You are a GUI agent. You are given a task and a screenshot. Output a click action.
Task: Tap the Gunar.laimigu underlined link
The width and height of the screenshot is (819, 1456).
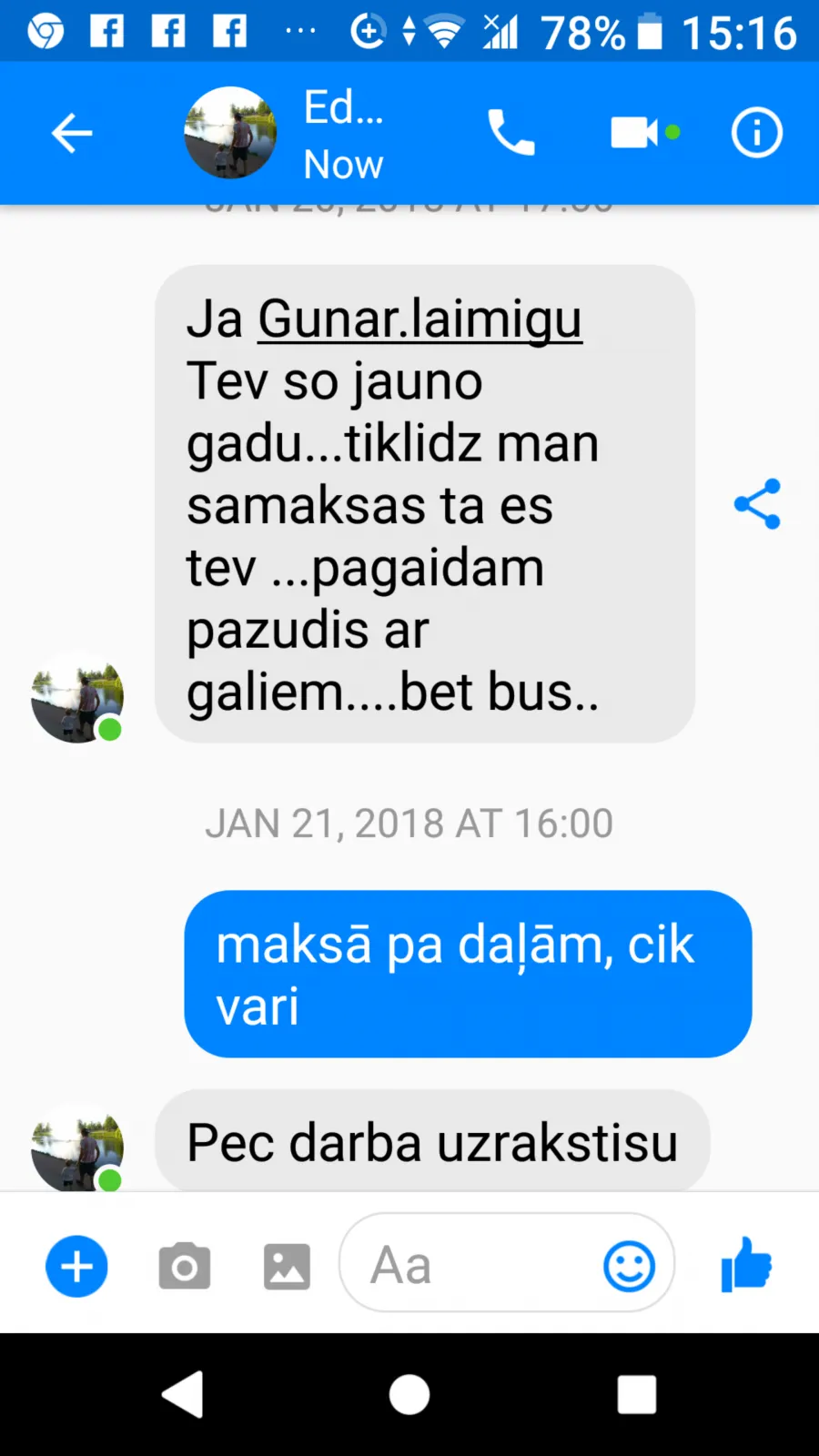420,318
